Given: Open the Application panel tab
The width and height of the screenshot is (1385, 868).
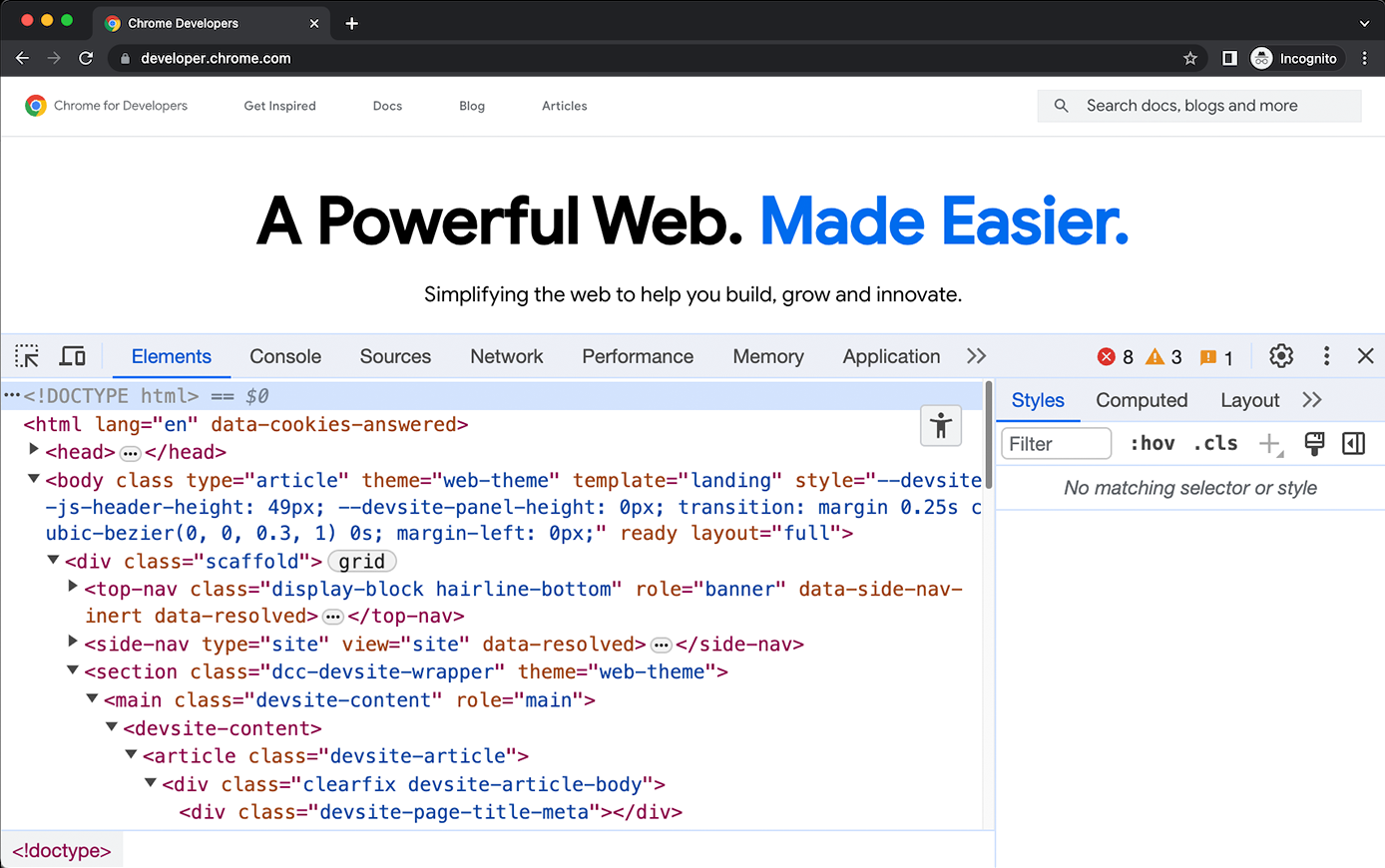Looking at the screenshot, I should 891,356.
